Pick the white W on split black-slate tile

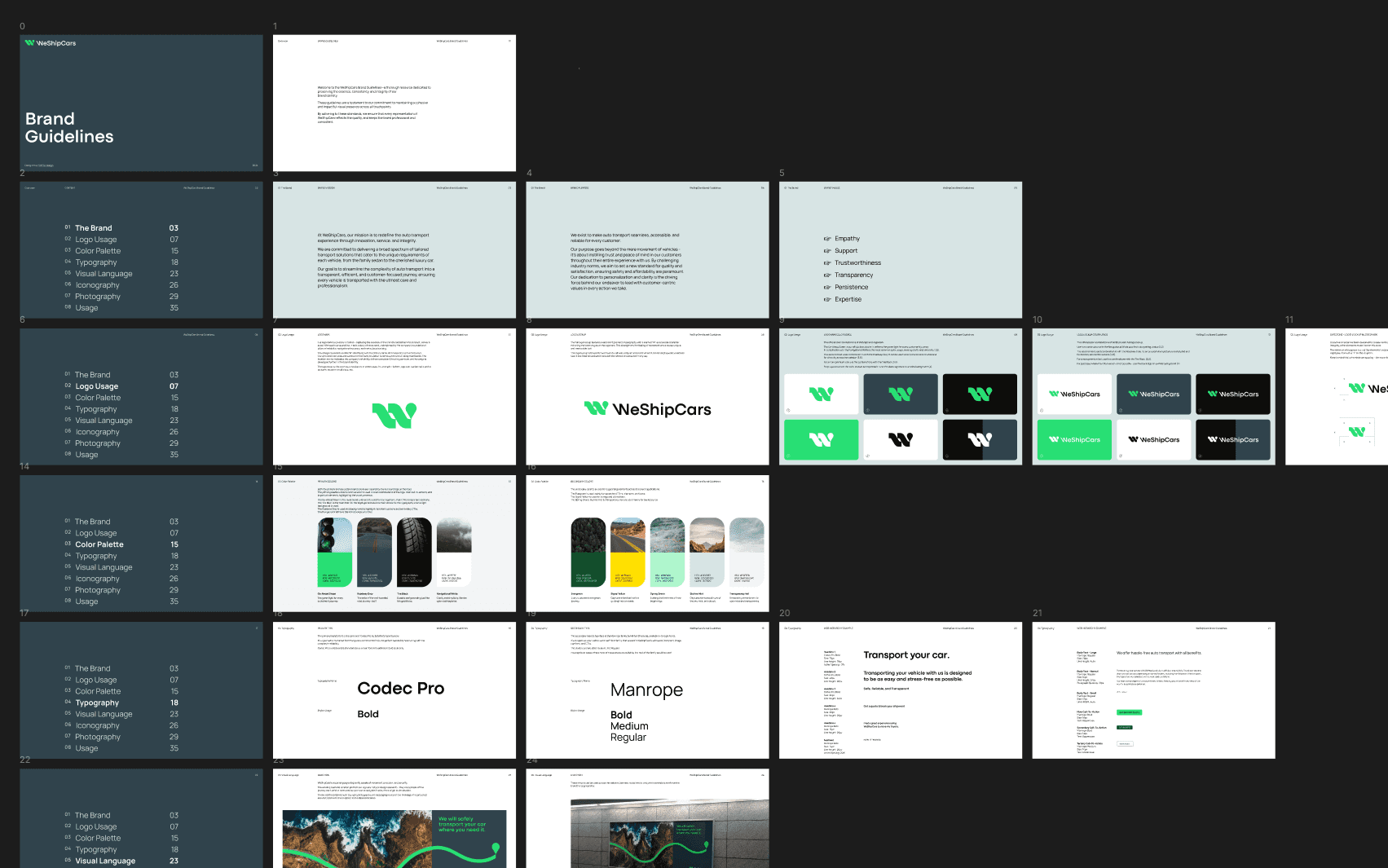tap(980, 440)
